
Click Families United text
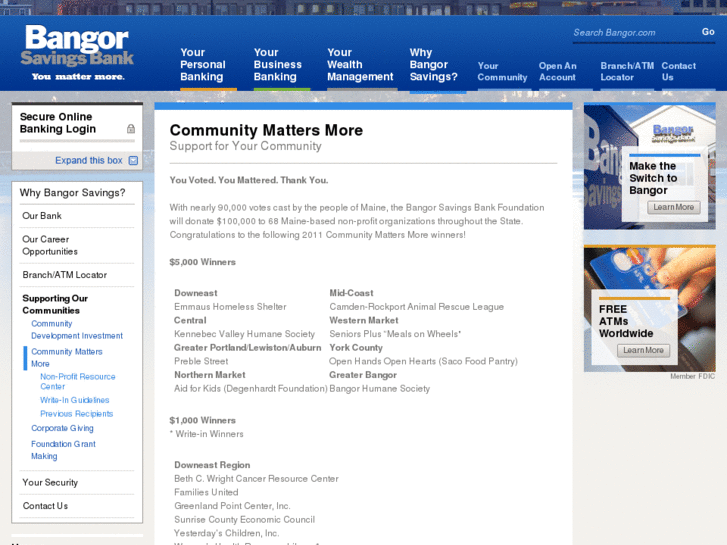point(206,492)
